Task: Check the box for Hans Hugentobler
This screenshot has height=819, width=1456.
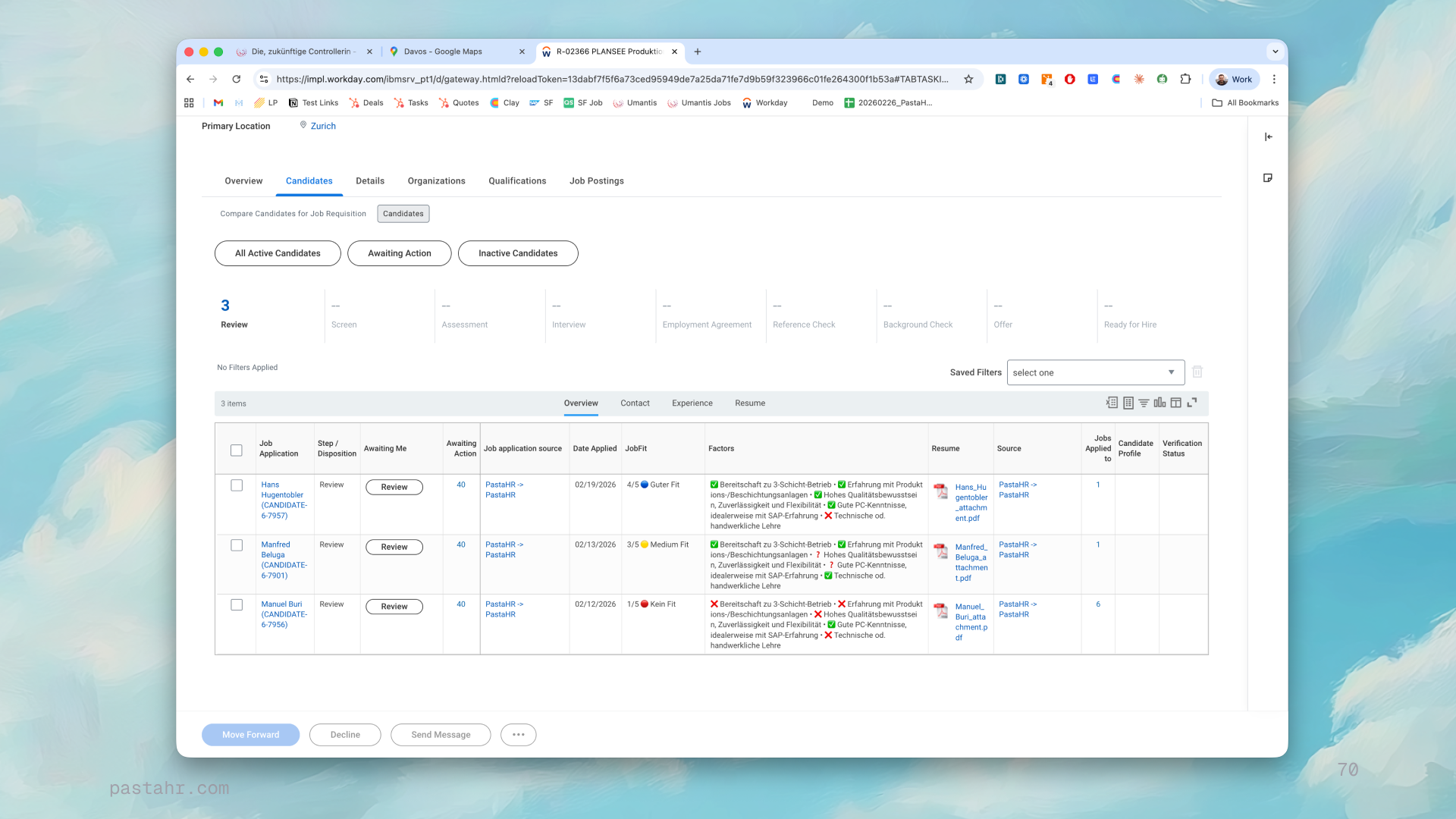Action: (237, 485)
